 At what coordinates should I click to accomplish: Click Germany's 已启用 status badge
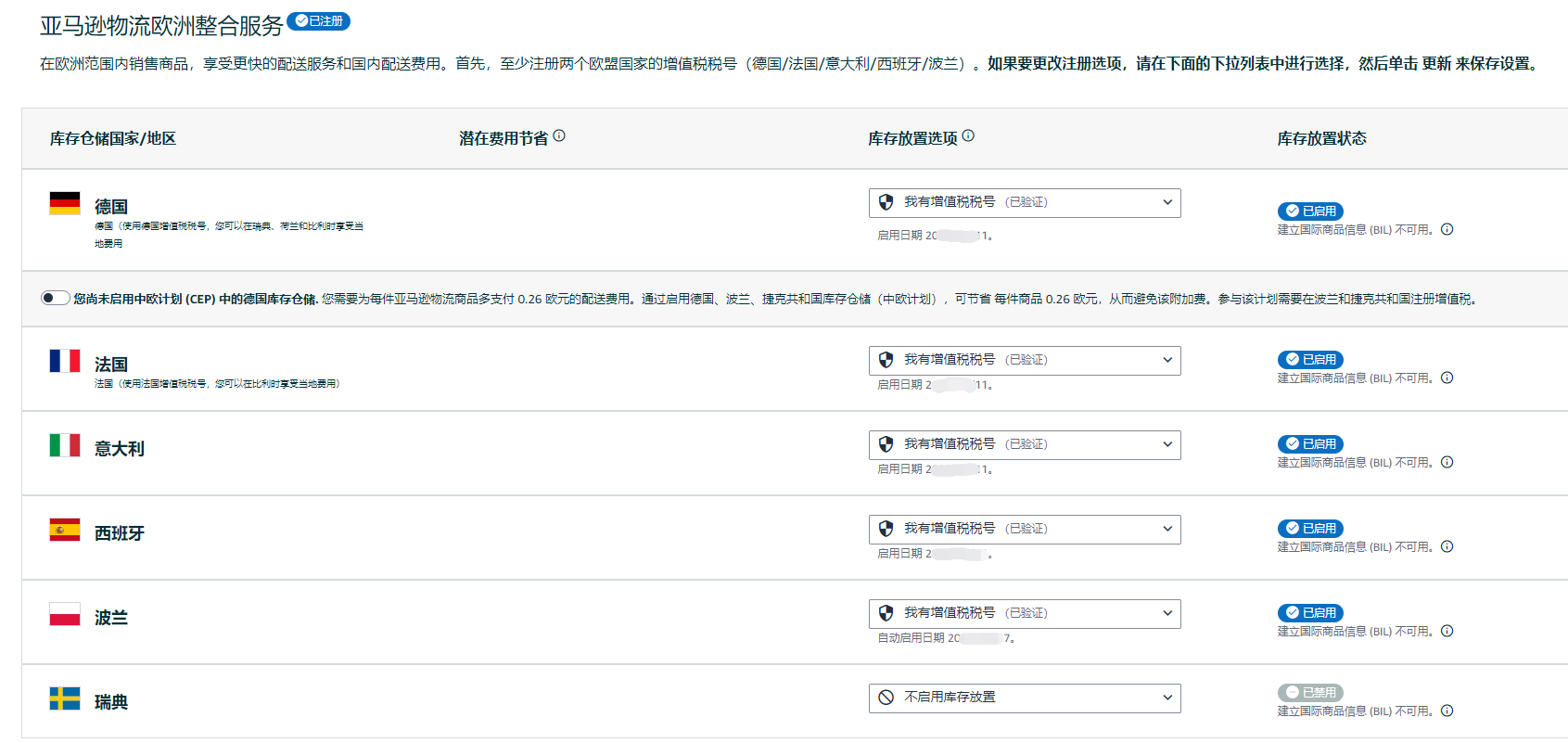(1310, 211)
